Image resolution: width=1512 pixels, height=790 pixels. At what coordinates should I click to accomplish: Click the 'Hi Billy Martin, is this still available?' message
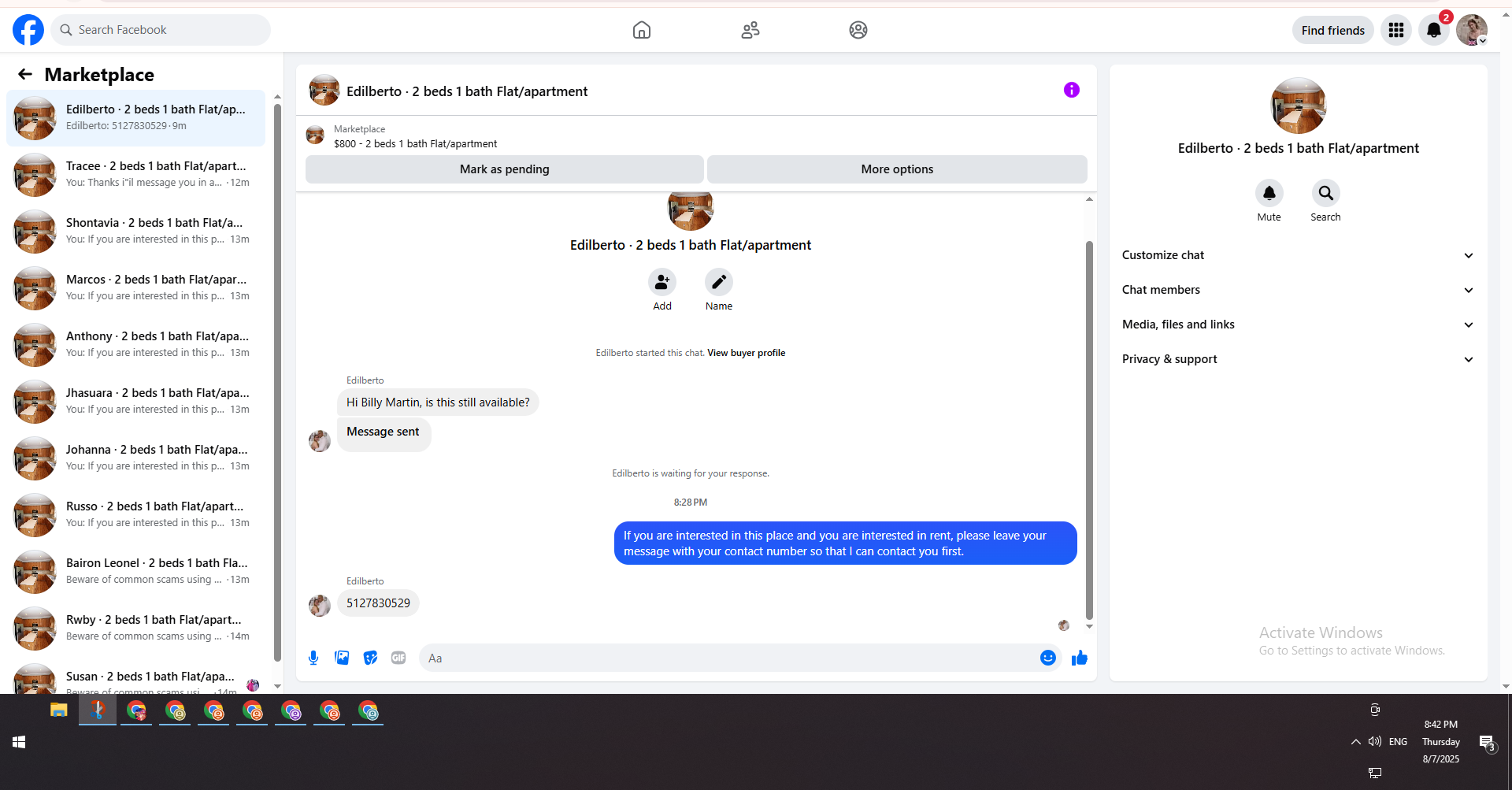click(438, 402)
